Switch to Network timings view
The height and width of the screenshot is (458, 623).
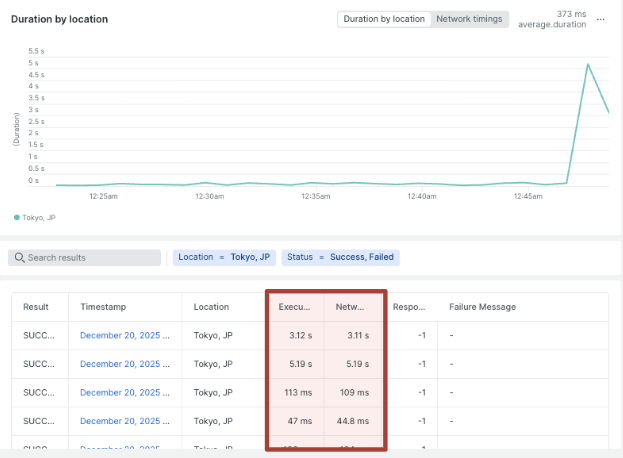pos(471,19)
